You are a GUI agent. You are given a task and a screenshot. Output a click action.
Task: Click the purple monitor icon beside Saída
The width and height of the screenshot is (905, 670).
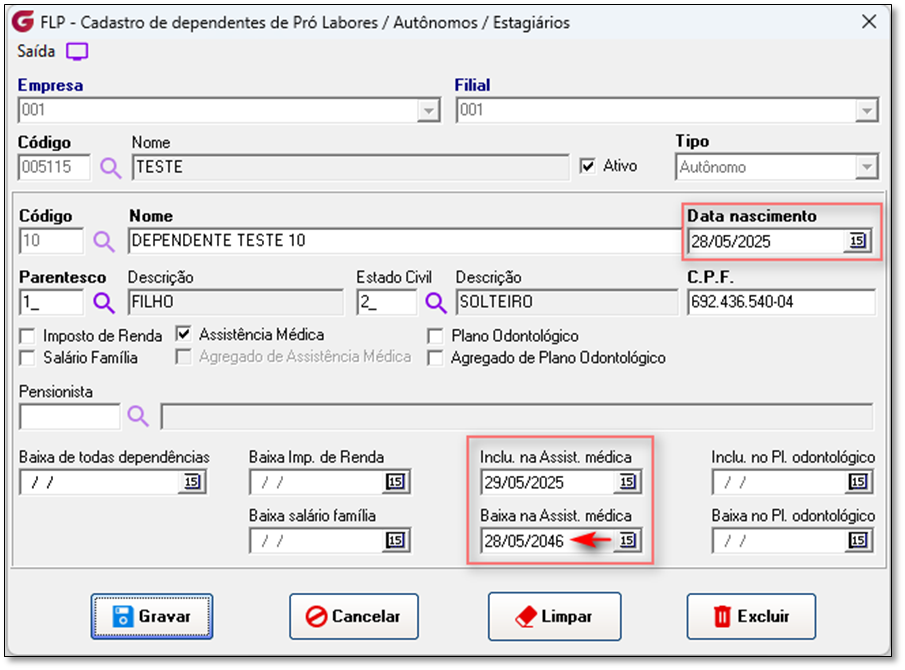(x=77, y=52)
